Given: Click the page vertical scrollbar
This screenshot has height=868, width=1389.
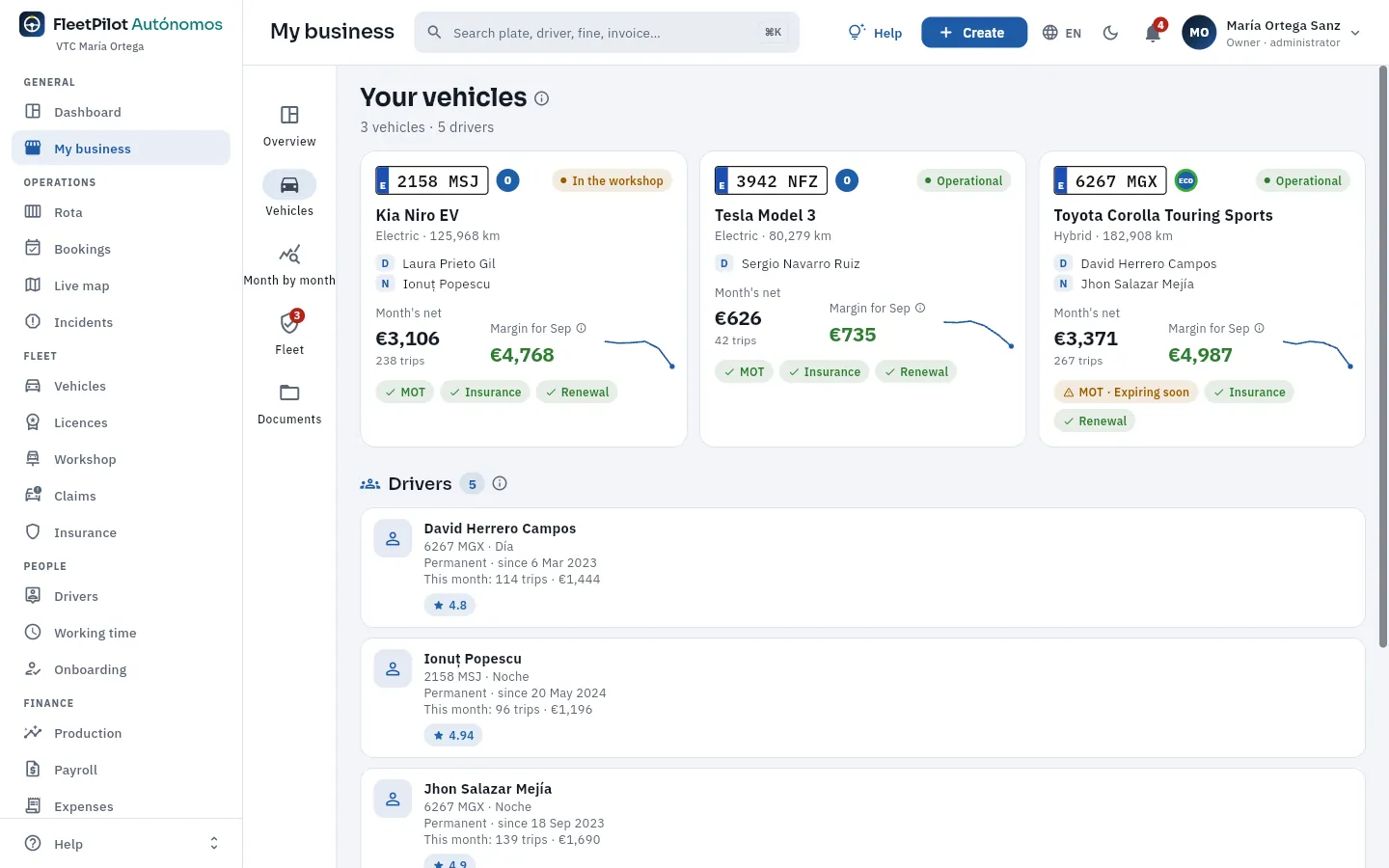Looking at the screenshot, I should pyautogui.click(x=1383, y=357).
